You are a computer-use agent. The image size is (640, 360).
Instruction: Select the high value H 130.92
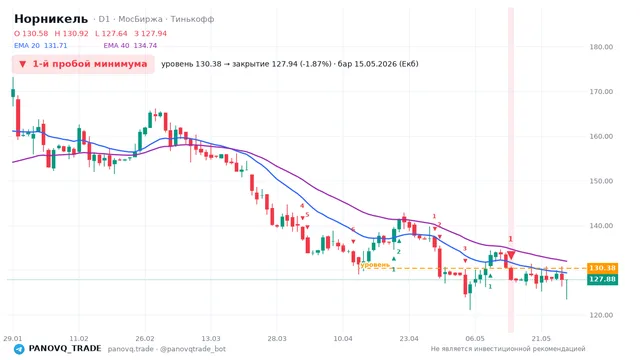[x=71, y=33]
